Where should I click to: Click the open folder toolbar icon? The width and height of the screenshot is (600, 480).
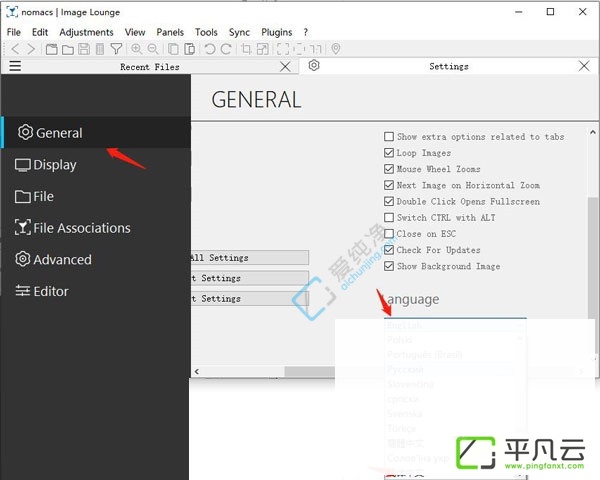click(x=67, y=49)
